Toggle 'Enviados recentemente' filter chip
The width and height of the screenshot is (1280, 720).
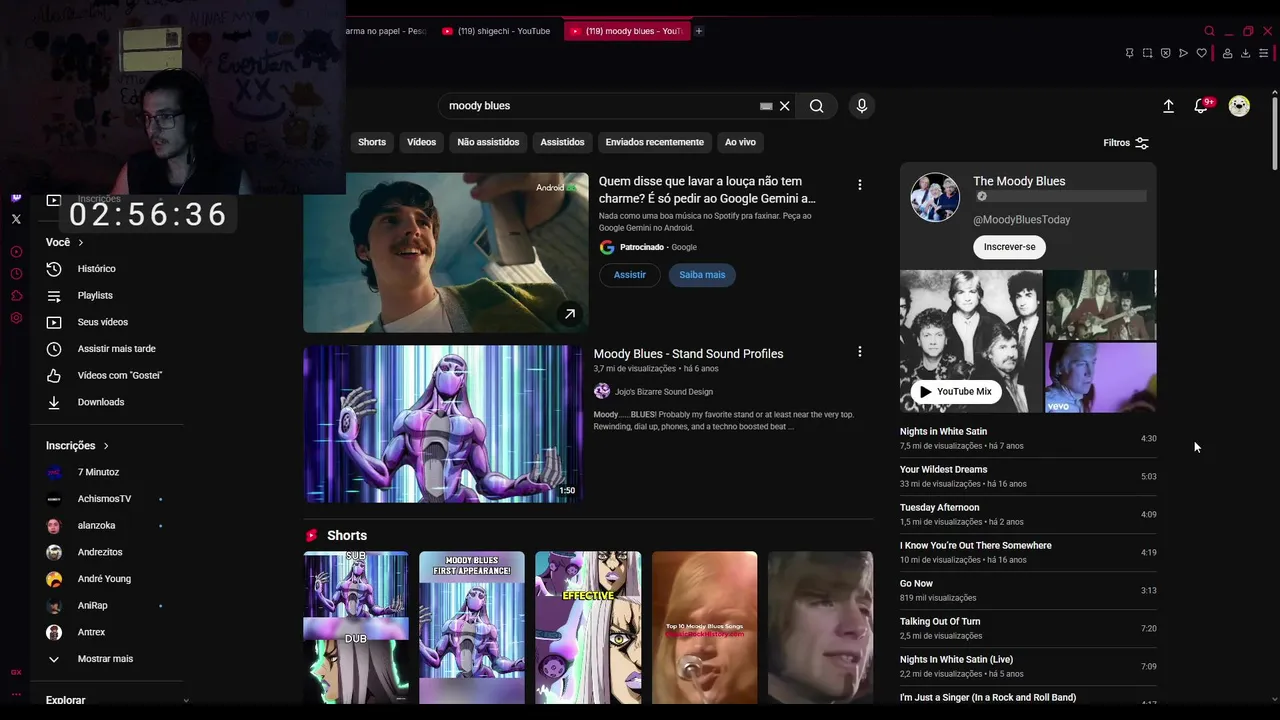(654, 142)
